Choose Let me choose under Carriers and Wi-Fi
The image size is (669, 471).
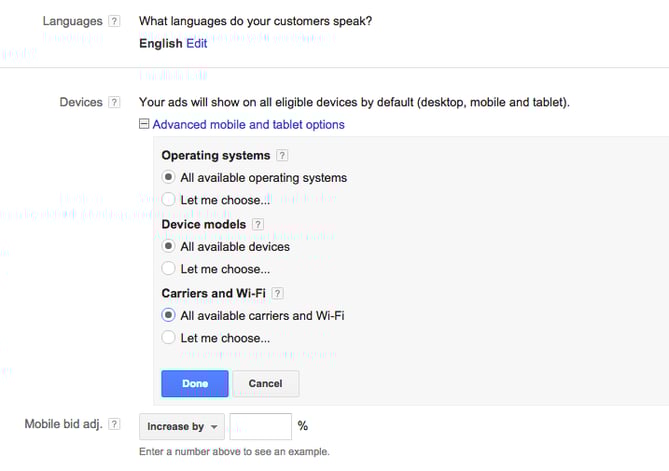(x=168, y=338)
